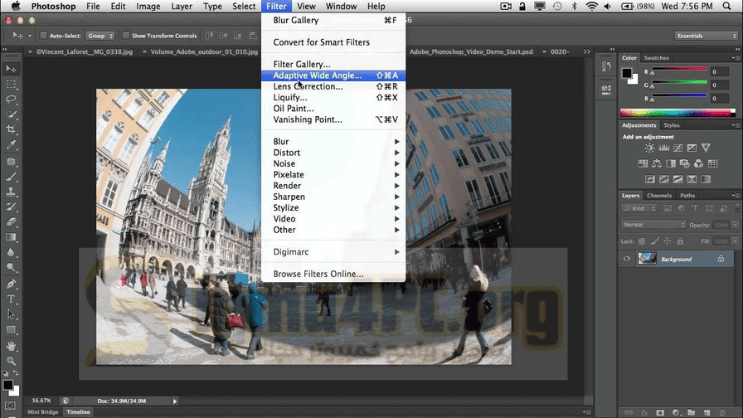Toggle pixel layer filter icon
This screenshot has height=418, width=743.
[x=667, y=208]
